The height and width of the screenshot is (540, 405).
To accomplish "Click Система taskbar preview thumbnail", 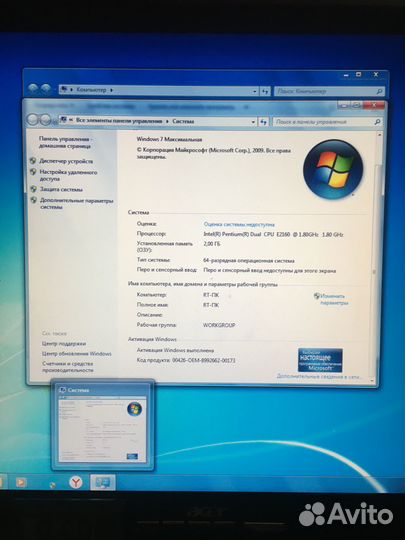I will pos(103,425).
